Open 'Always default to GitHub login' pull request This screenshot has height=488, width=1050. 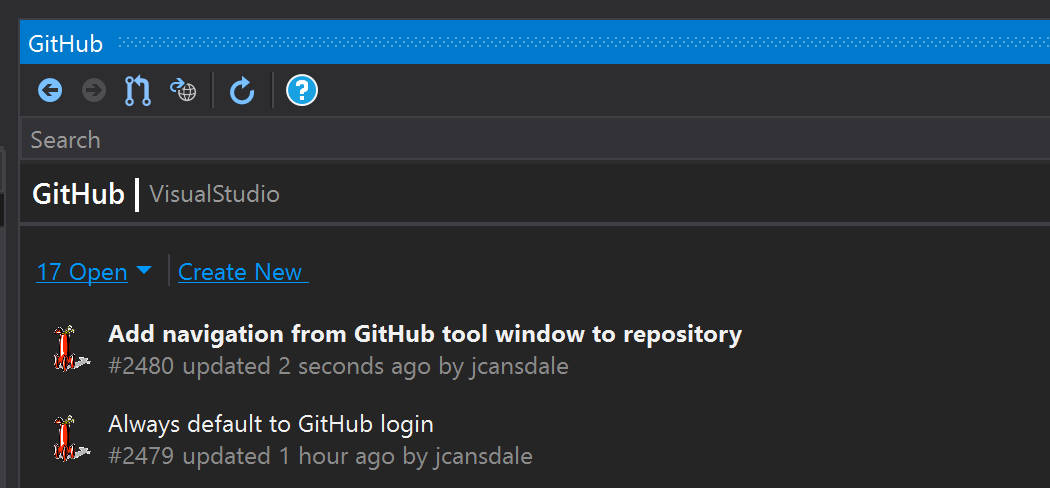271,424
